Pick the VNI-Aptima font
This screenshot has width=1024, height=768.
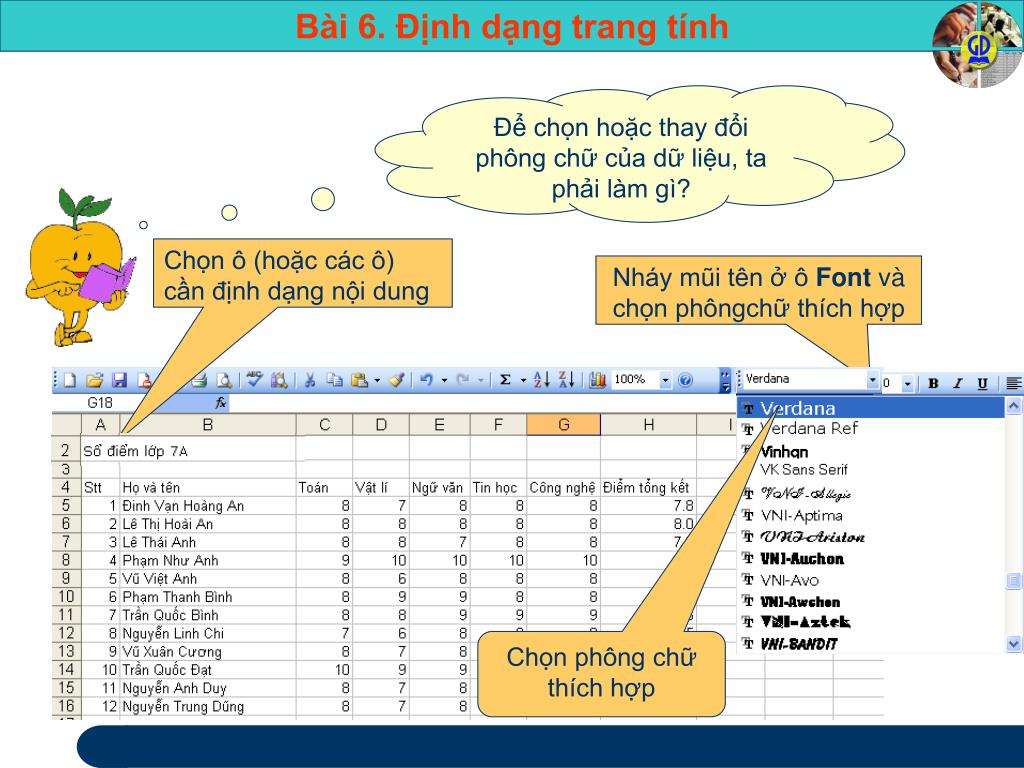[871, 516]
